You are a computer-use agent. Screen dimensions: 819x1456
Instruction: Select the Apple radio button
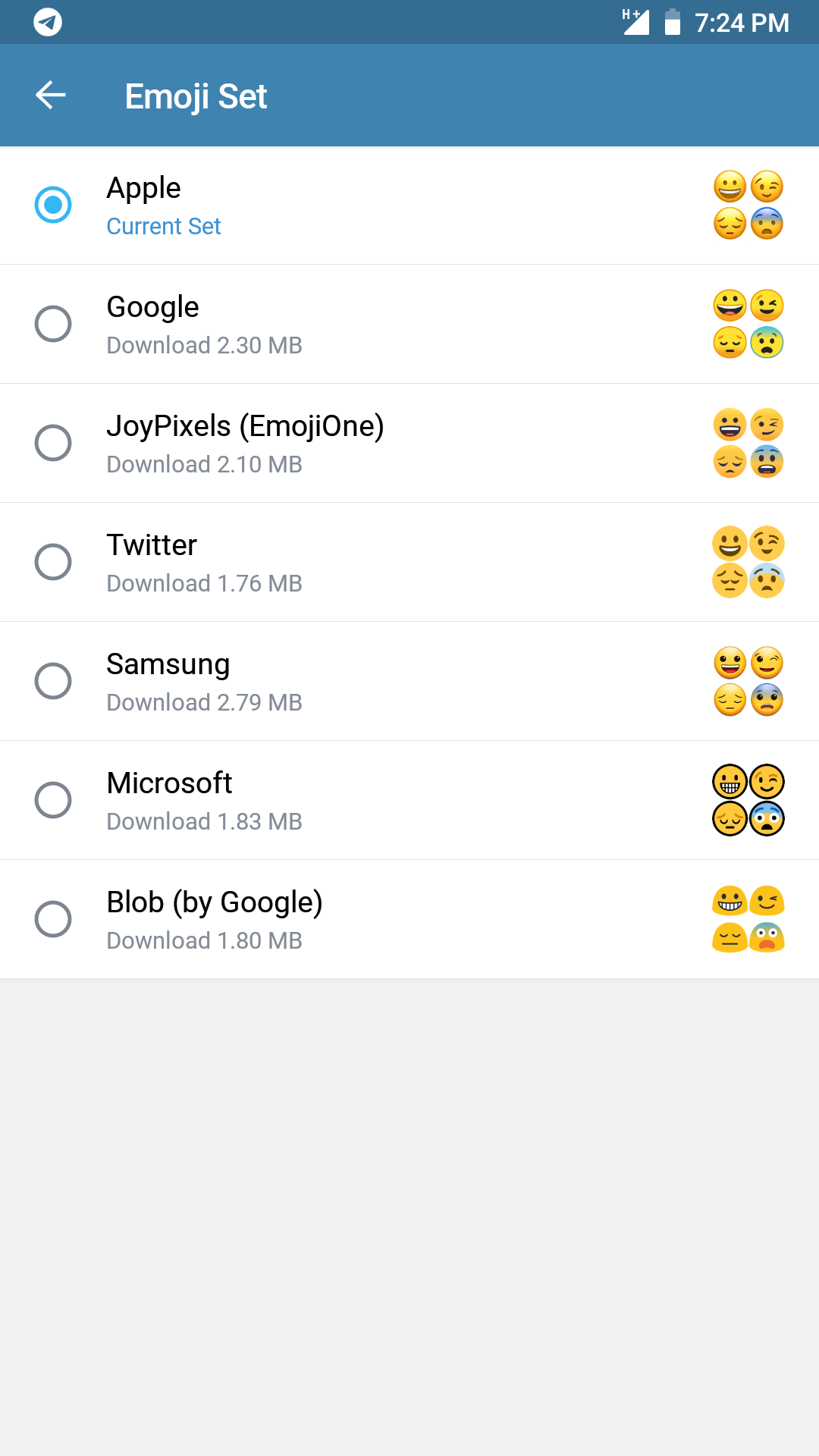[x=53, y=205]
